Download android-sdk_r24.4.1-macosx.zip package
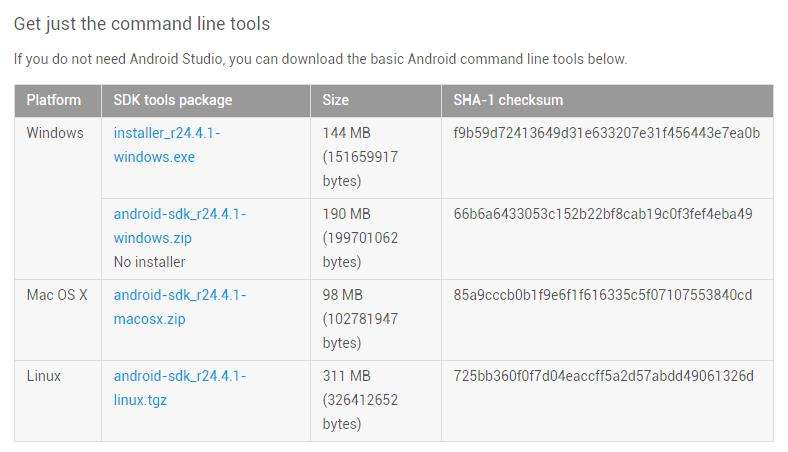 coord(180,307)
